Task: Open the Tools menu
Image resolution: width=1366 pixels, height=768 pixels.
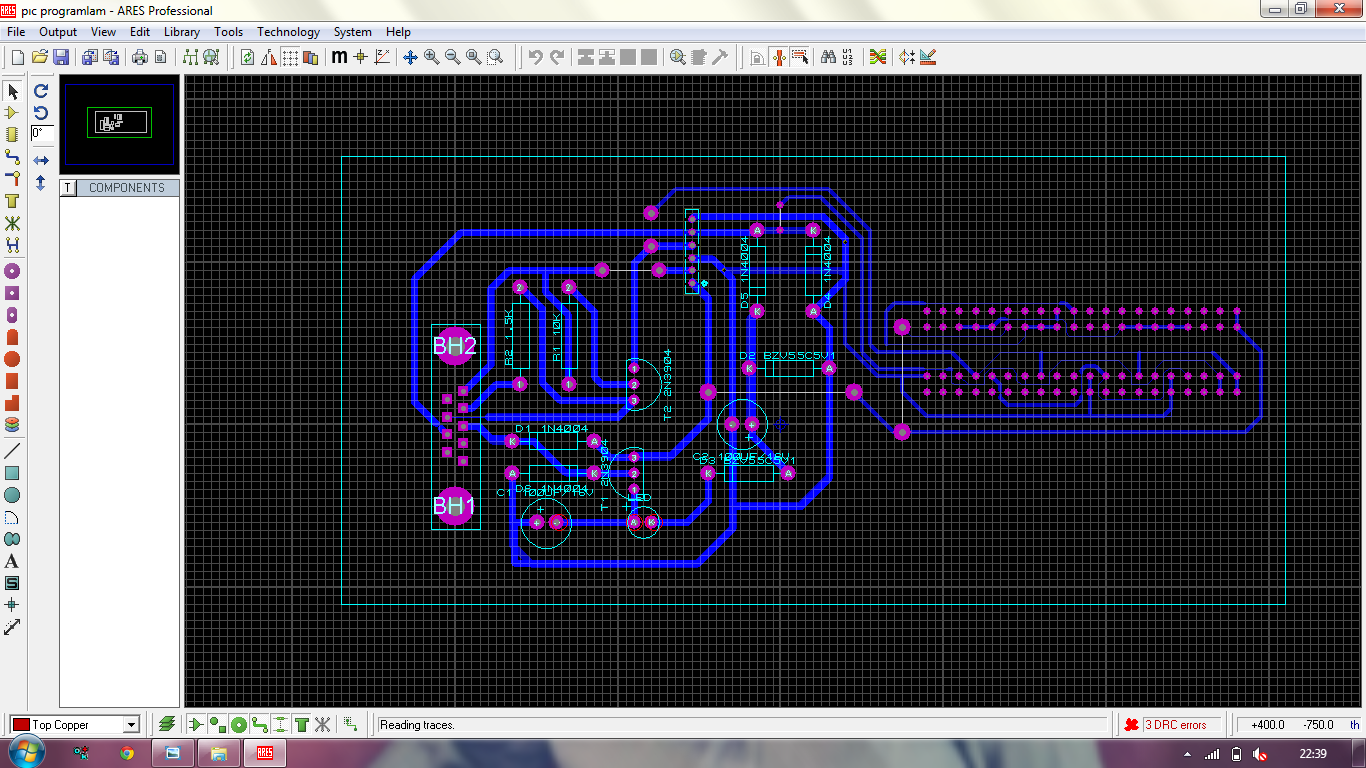Action: [228, 32]
